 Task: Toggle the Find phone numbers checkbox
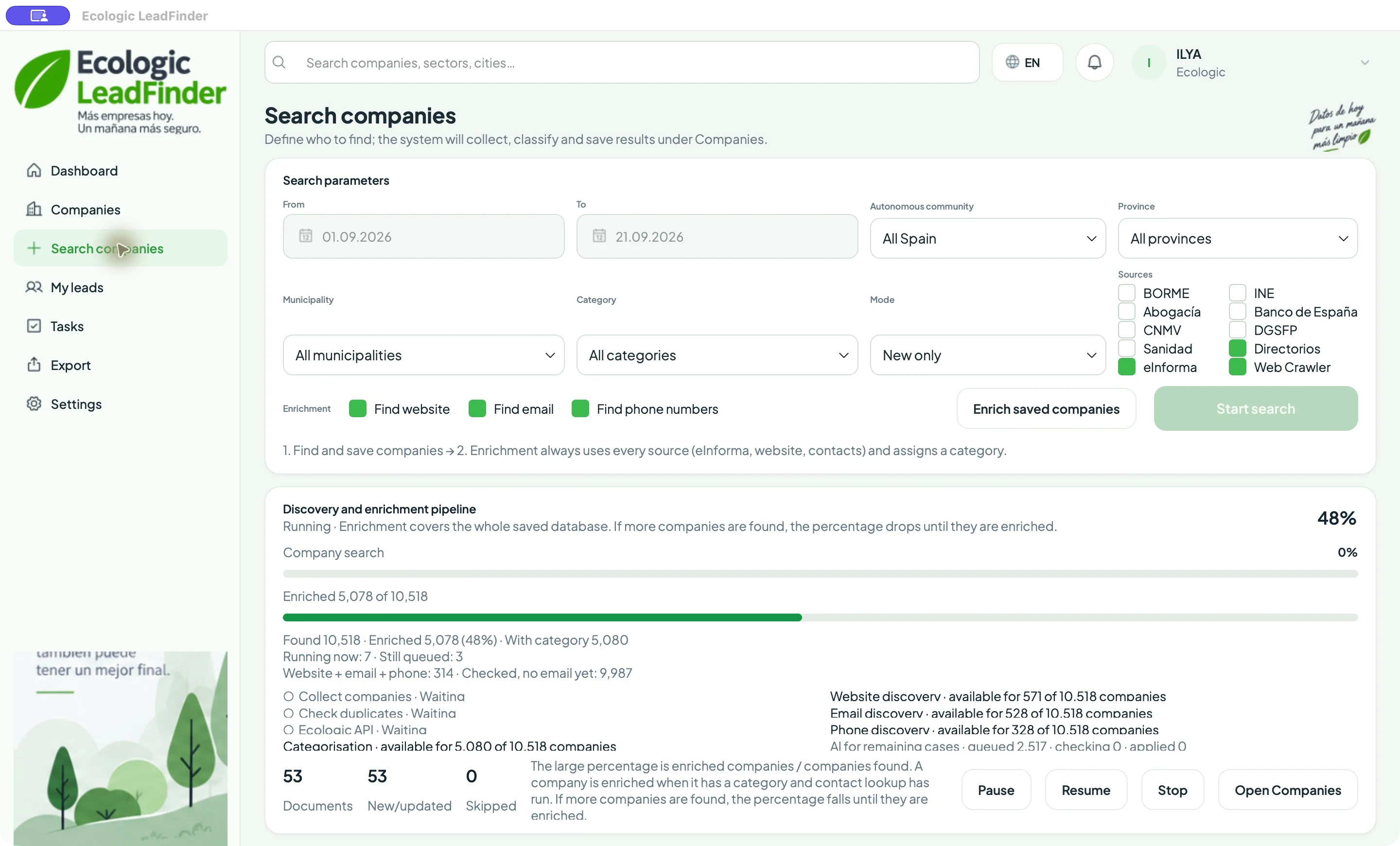(x=580, y=408)
